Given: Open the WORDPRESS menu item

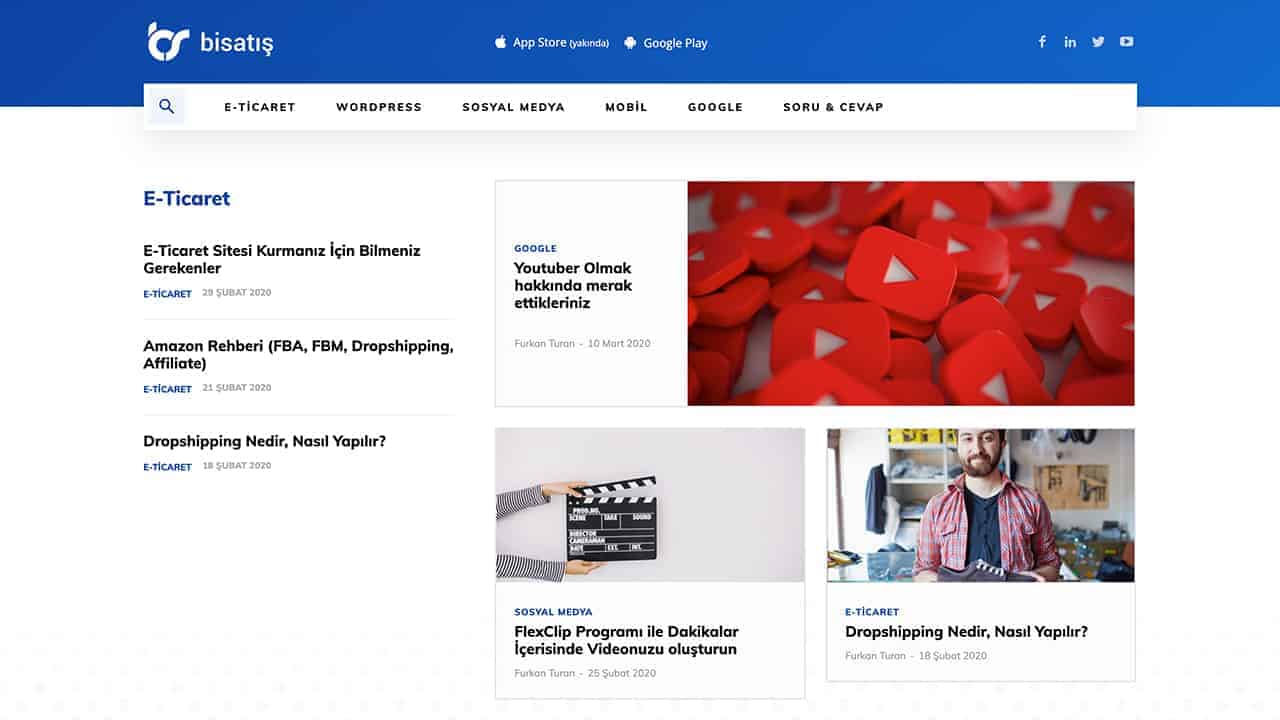Looking at the screenshot, I should pyautogui.click(x=379, y=107).
